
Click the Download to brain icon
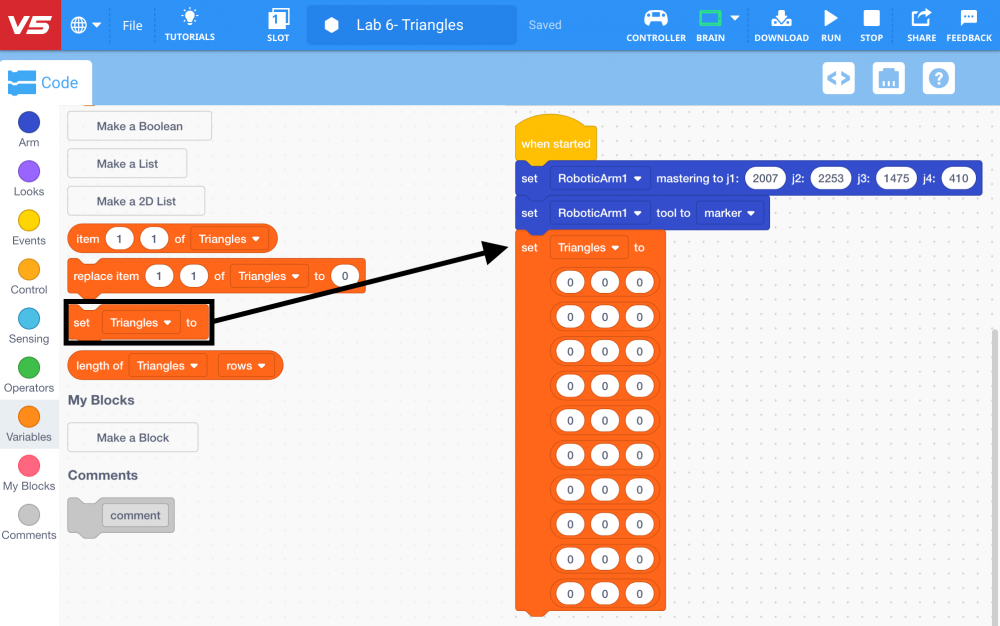coord(781,18)
